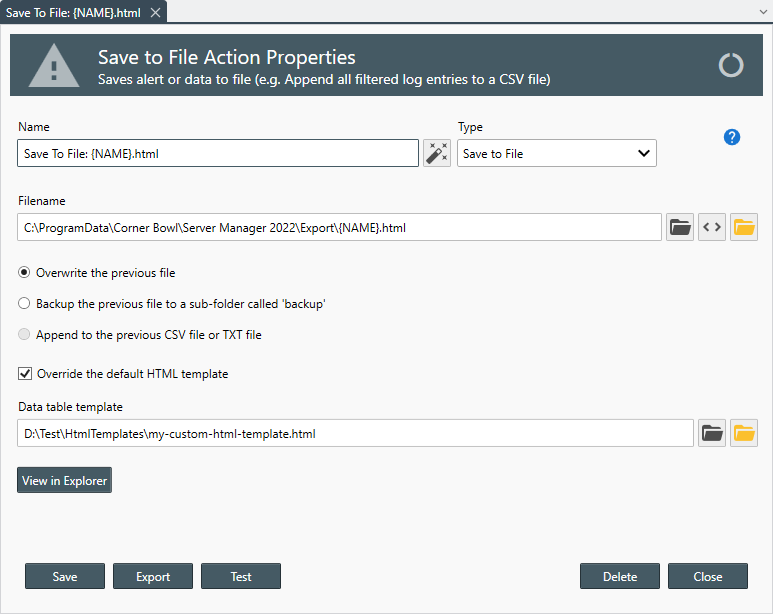
Task: Switch to Save To File: {NAME}.html tab
Action: pos(73,12)
